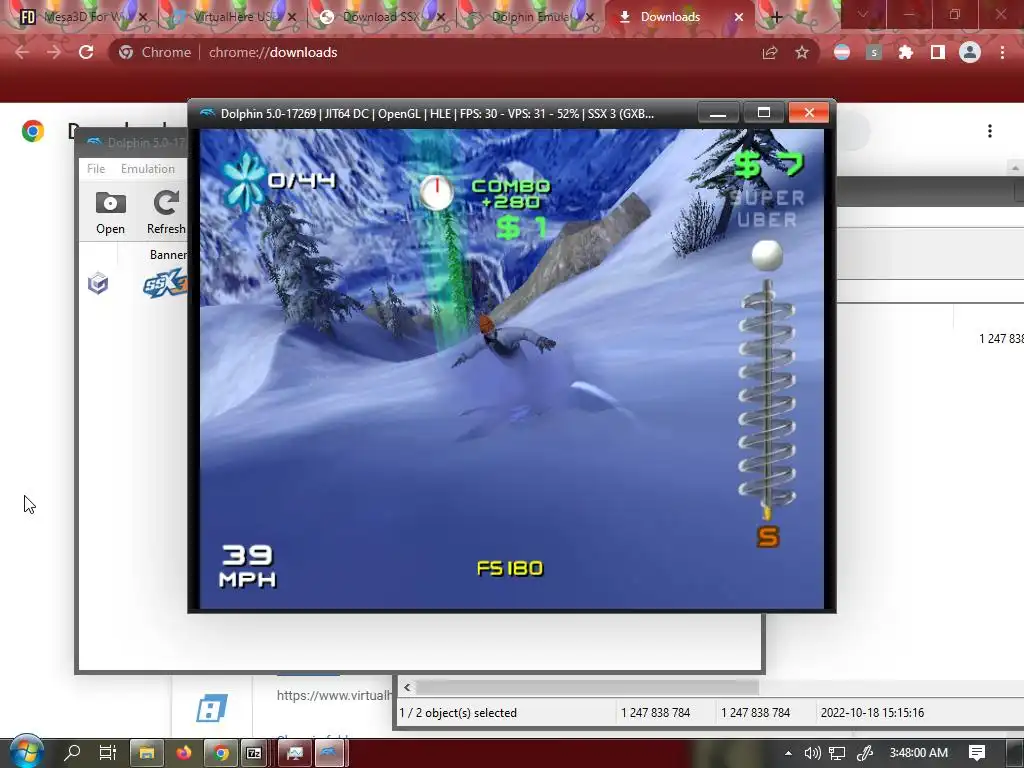This screenshot has height=768, width=1024.
Task: Open the notification center icon
Action: pyautogui.click(x=977, y=753)
